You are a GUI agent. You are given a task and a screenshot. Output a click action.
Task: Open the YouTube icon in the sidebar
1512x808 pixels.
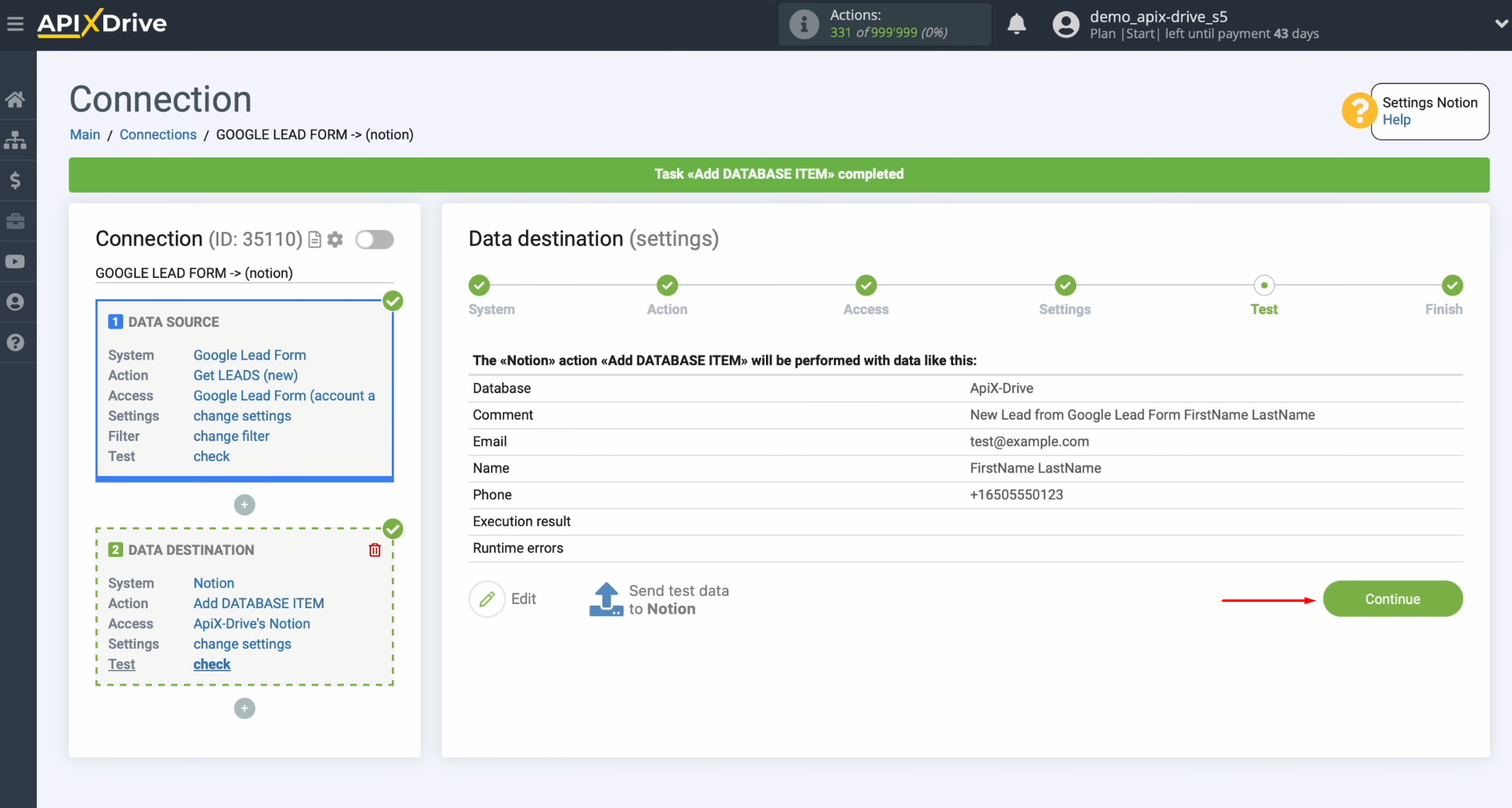(16, 261)
